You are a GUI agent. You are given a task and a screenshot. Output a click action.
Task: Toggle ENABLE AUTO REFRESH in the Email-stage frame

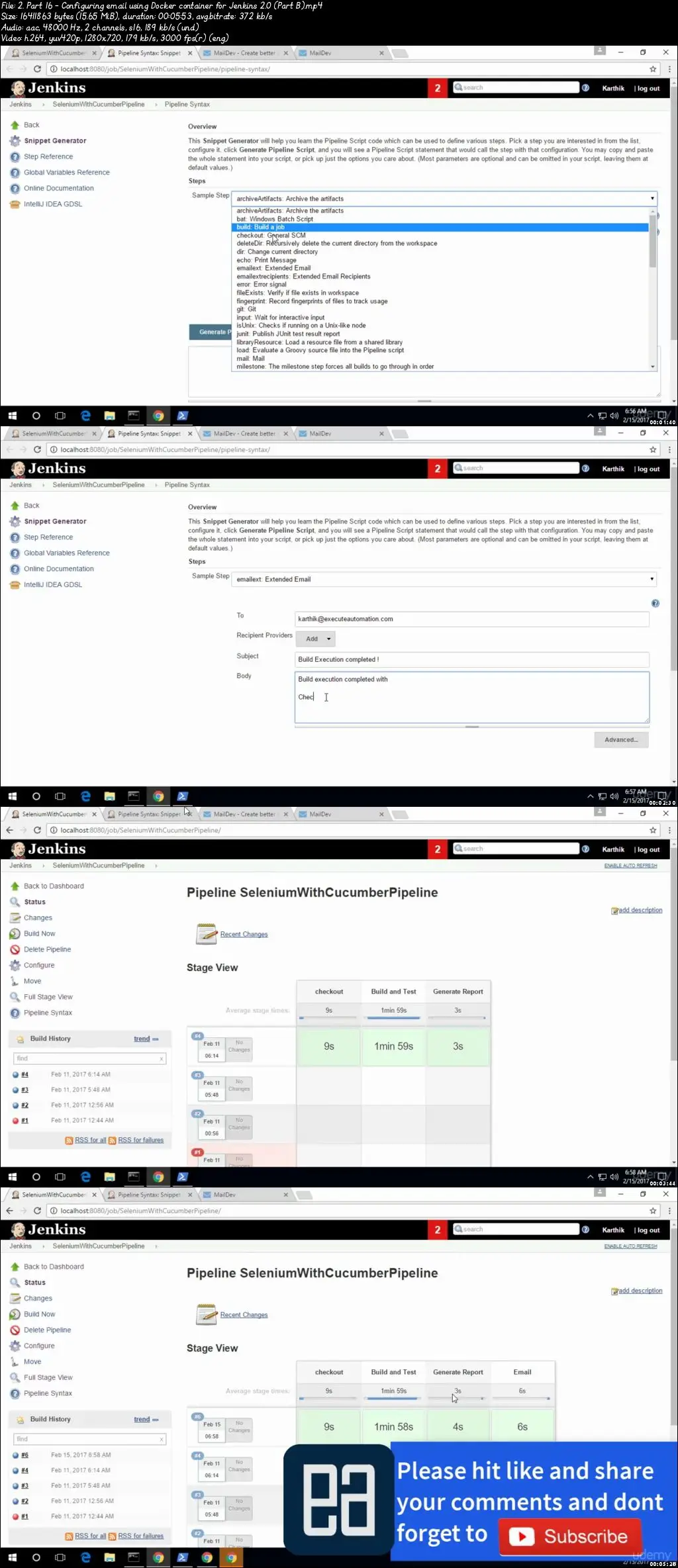(x=630, y=1246)
